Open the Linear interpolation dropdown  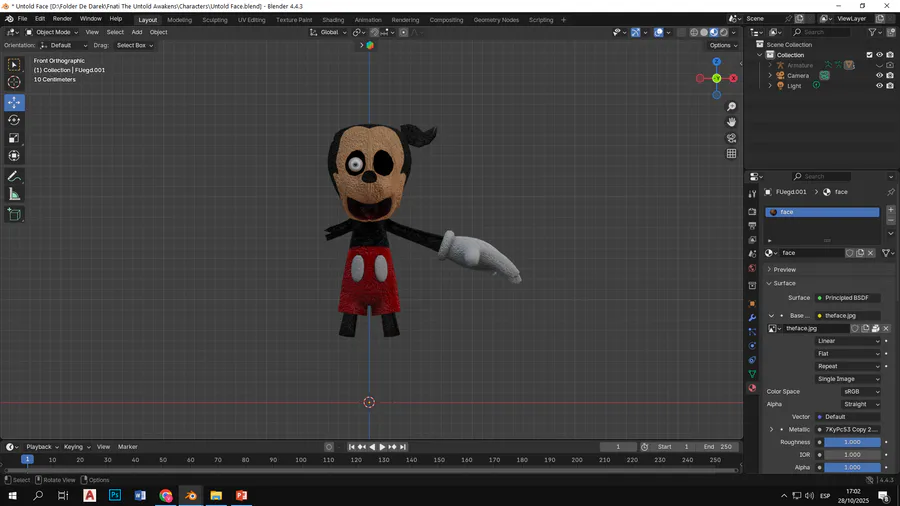click(848, 341)
